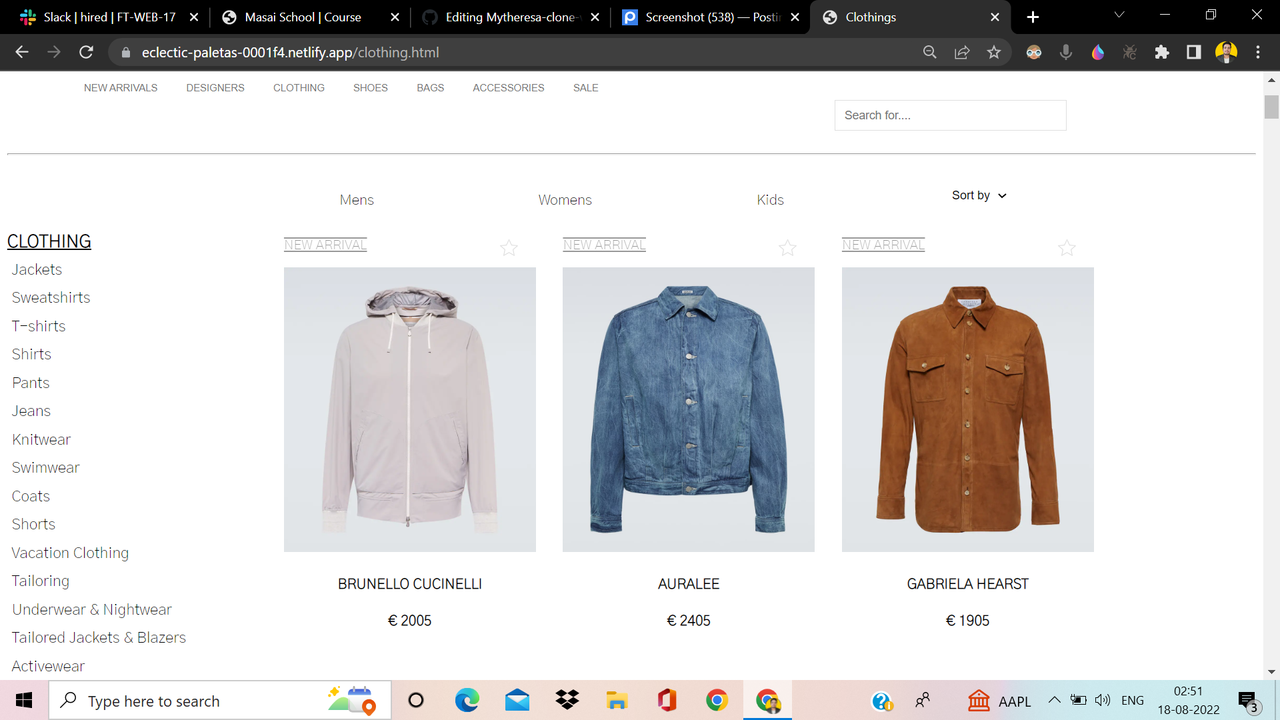Toggle the ENG language indicator in the taskbar

coord(1132,700)
